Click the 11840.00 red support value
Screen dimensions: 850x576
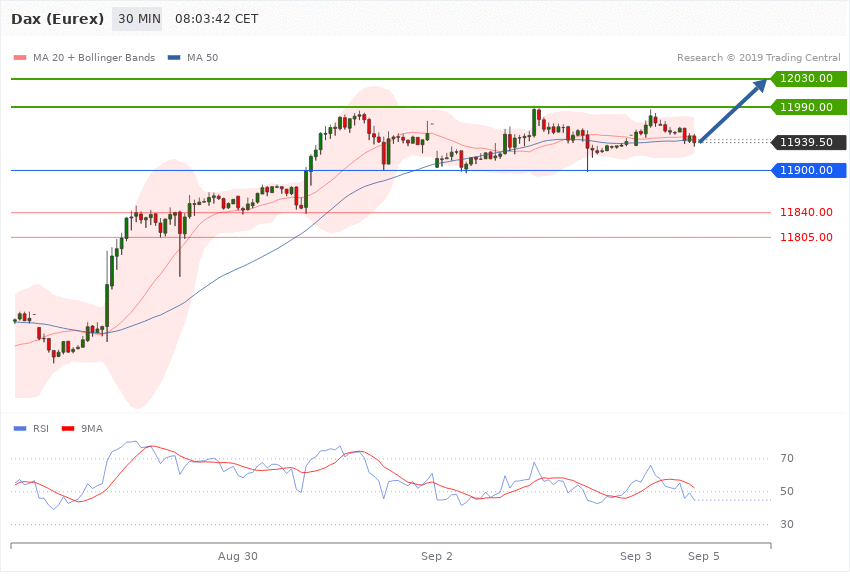(x=806, y=212)
